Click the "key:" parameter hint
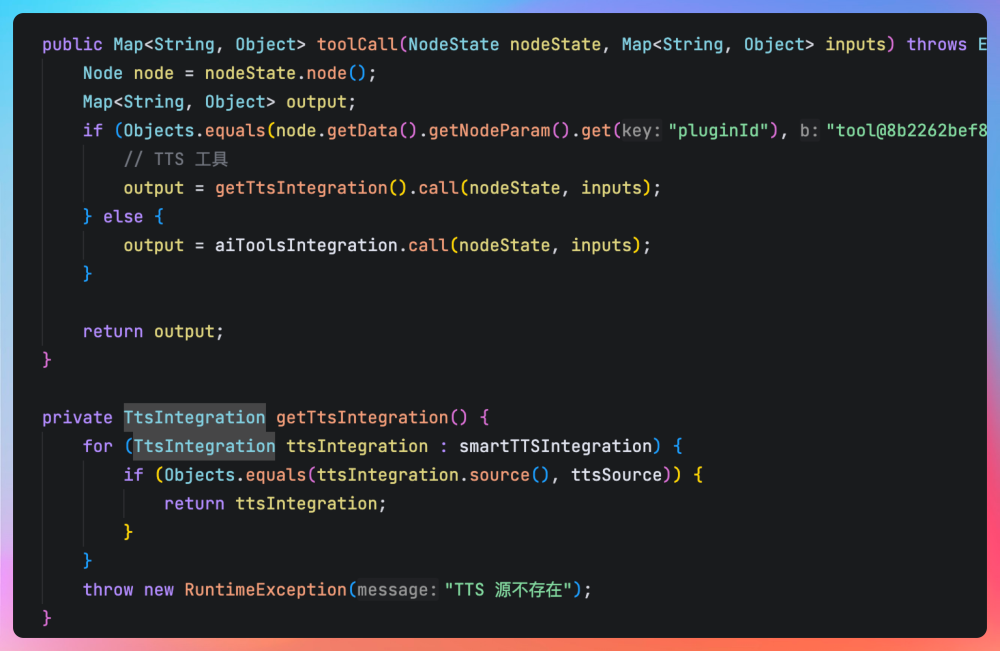Viewport: 1000px width, 651px height. (x=641, y=131)
